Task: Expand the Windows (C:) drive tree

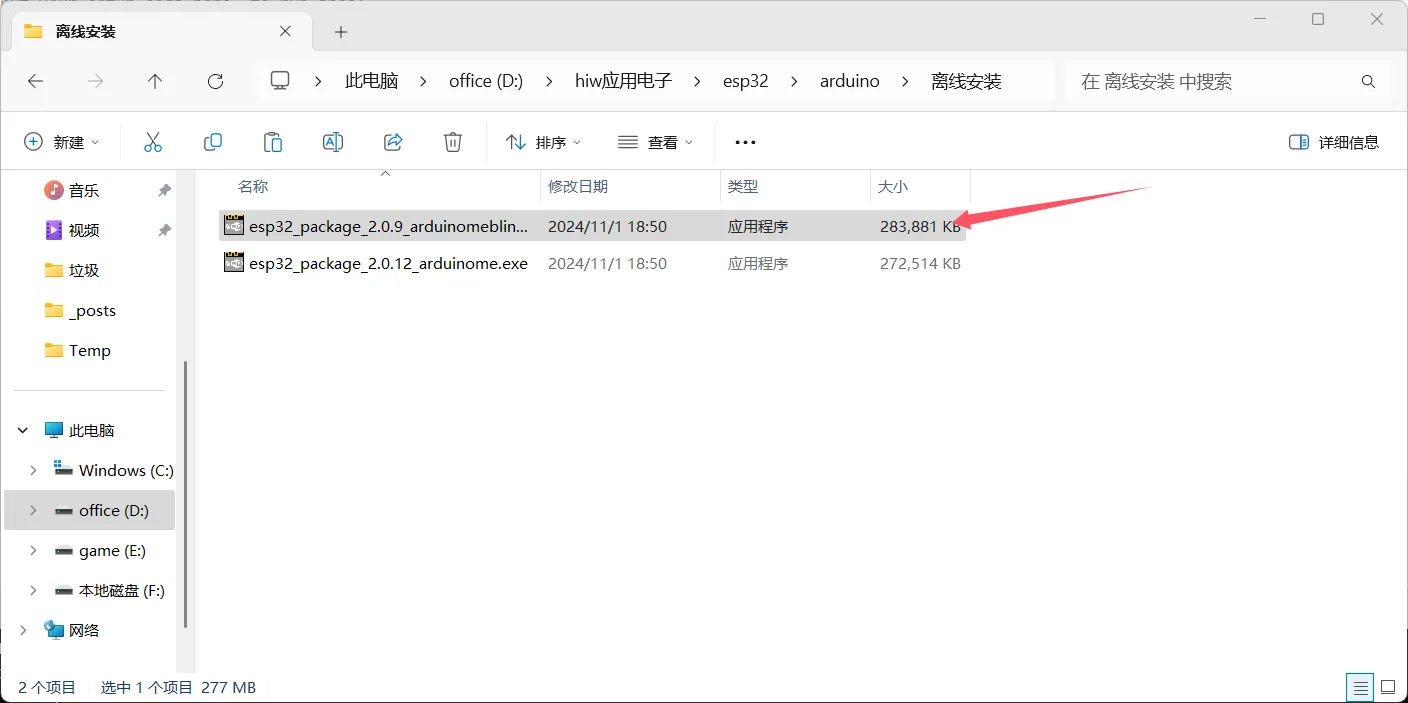Action: coord(33,470)
